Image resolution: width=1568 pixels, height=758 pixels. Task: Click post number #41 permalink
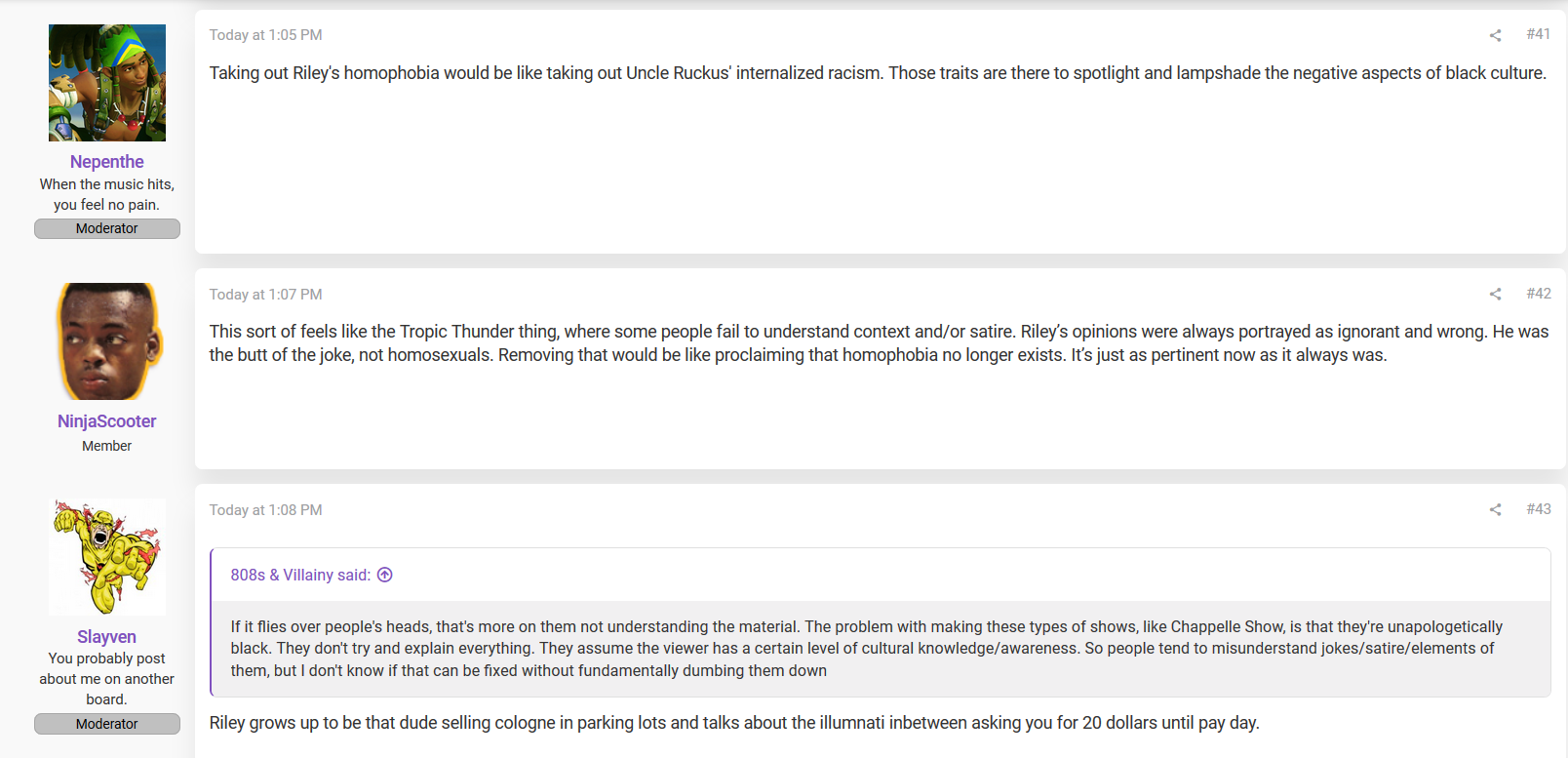click(1539, 34)
